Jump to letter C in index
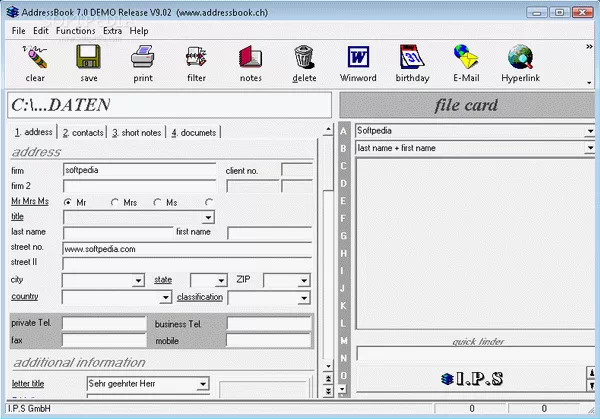Image resolution: width=600 pixels, height=419 pixels. click(x=343, y=166)
